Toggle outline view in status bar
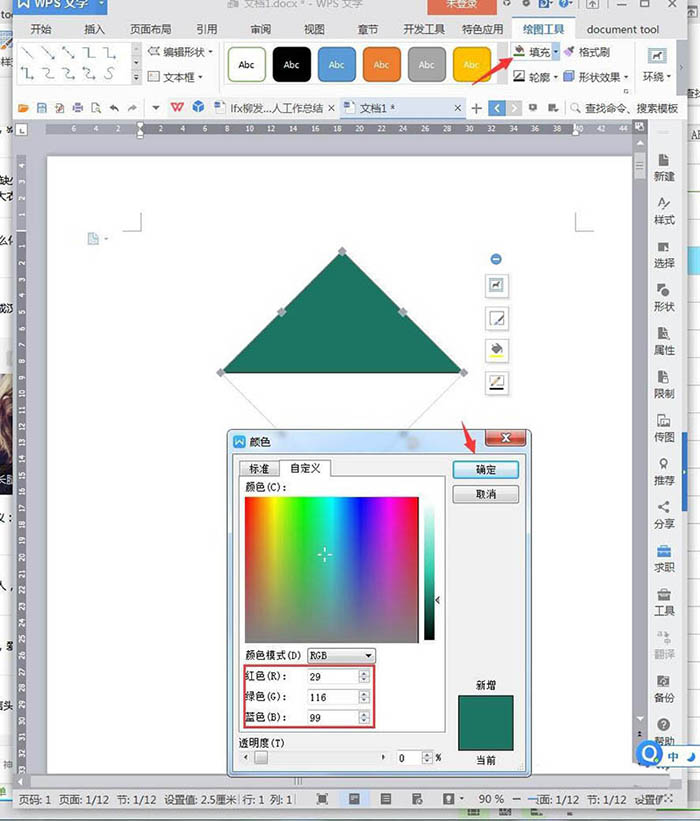 [386, 799]
